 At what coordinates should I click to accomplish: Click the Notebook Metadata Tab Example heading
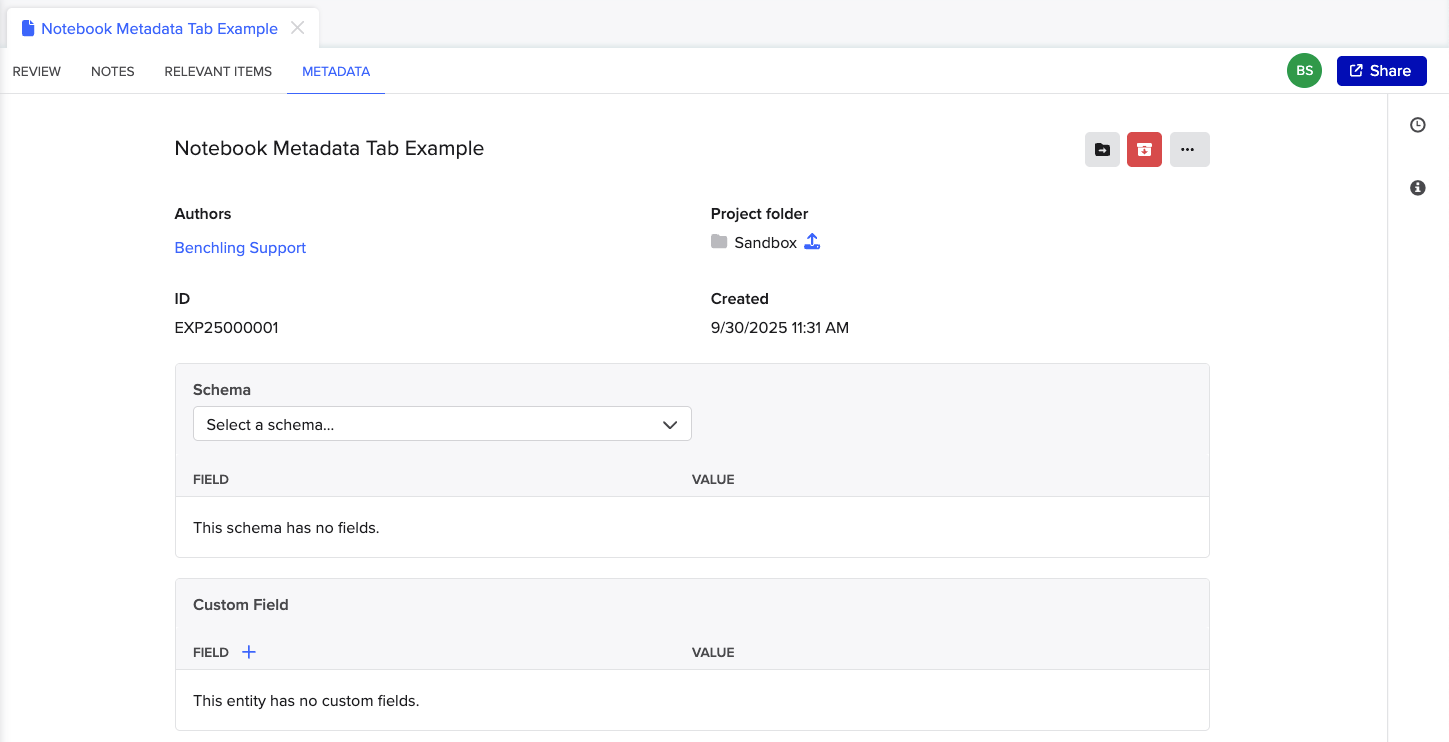tap(329, 148)
